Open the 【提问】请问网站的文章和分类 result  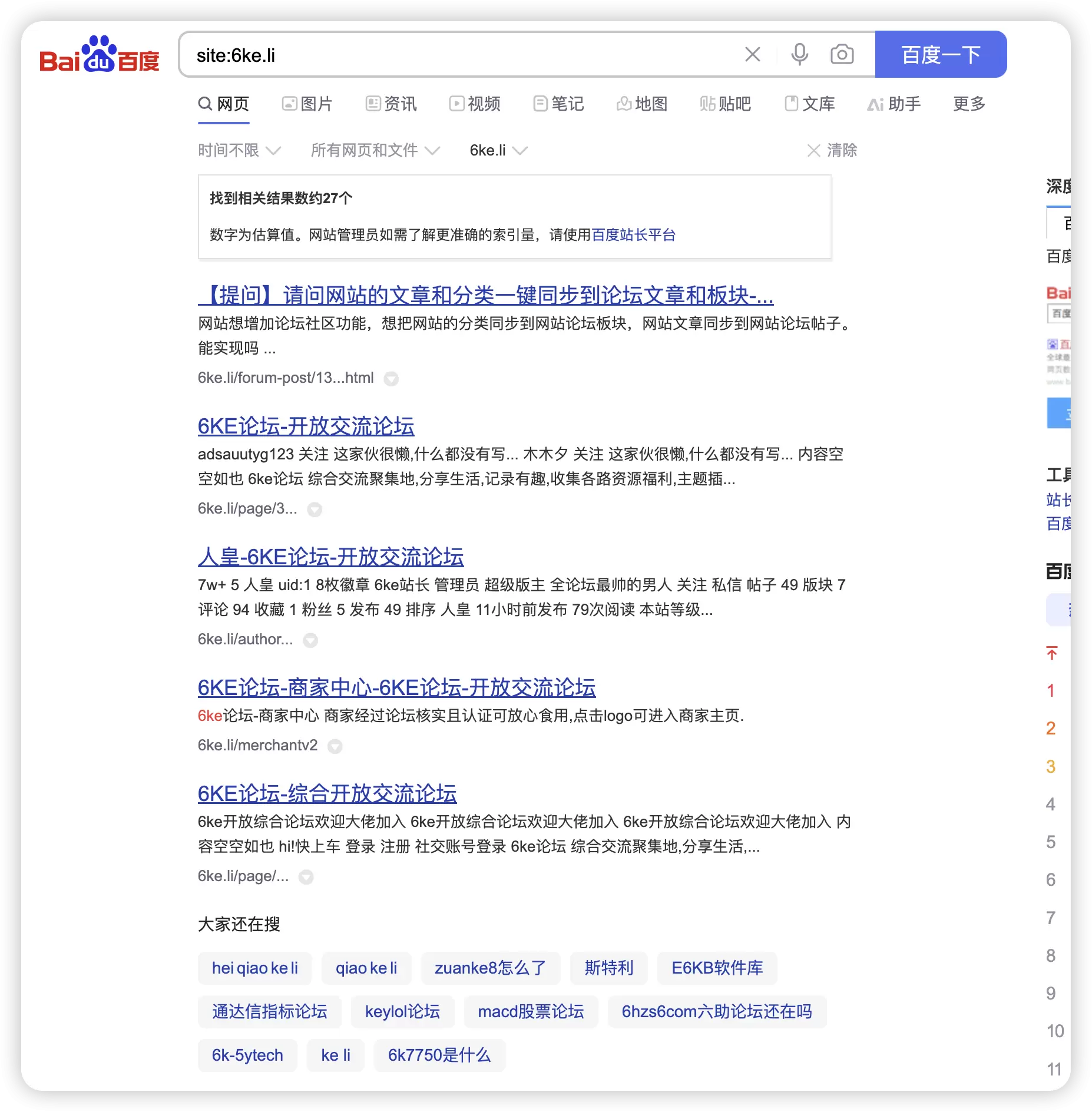click(x=486, y=295)
